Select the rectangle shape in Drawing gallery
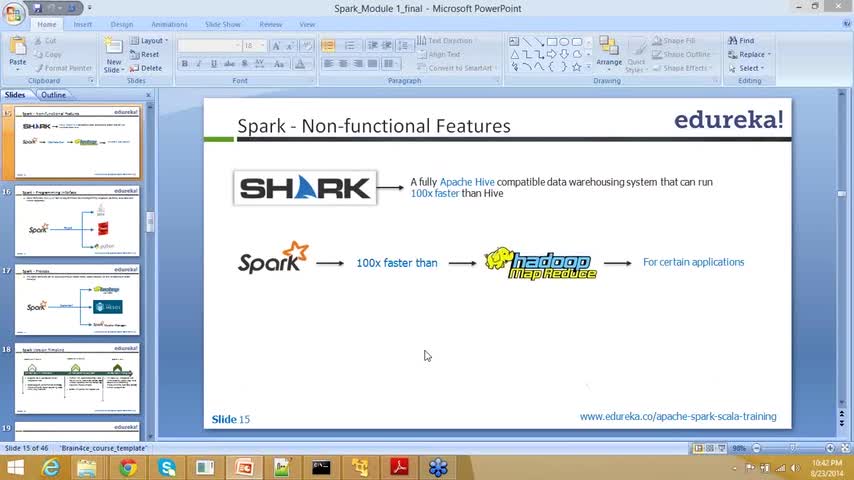854x480 pixels. (x=552, y=41)
